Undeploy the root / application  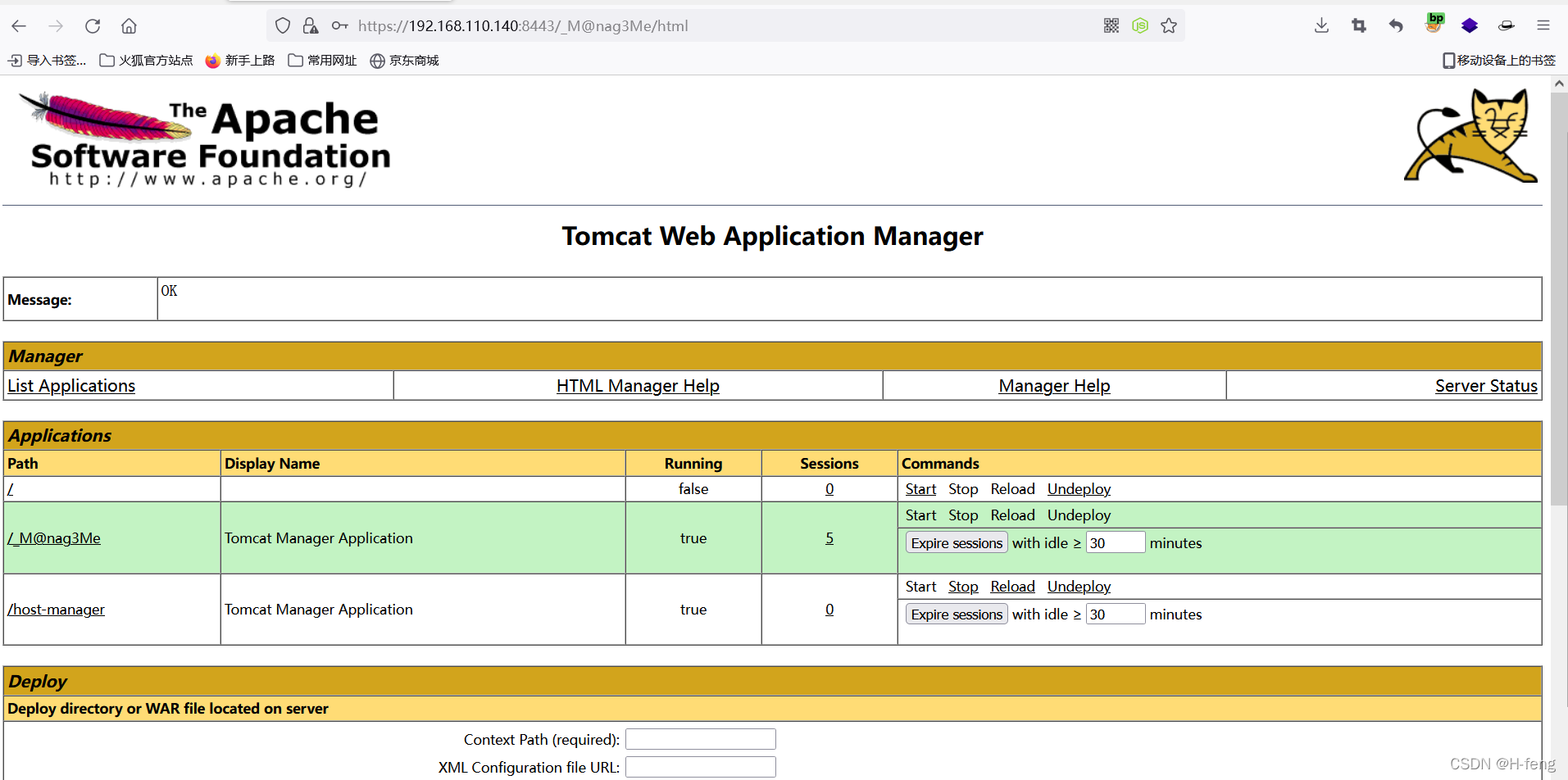pos(1079,489)
